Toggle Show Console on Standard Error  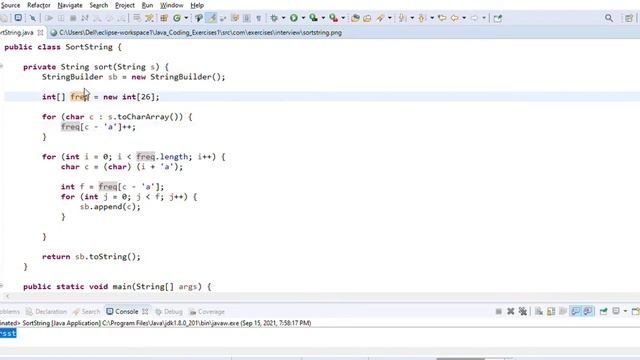[588, 311]
